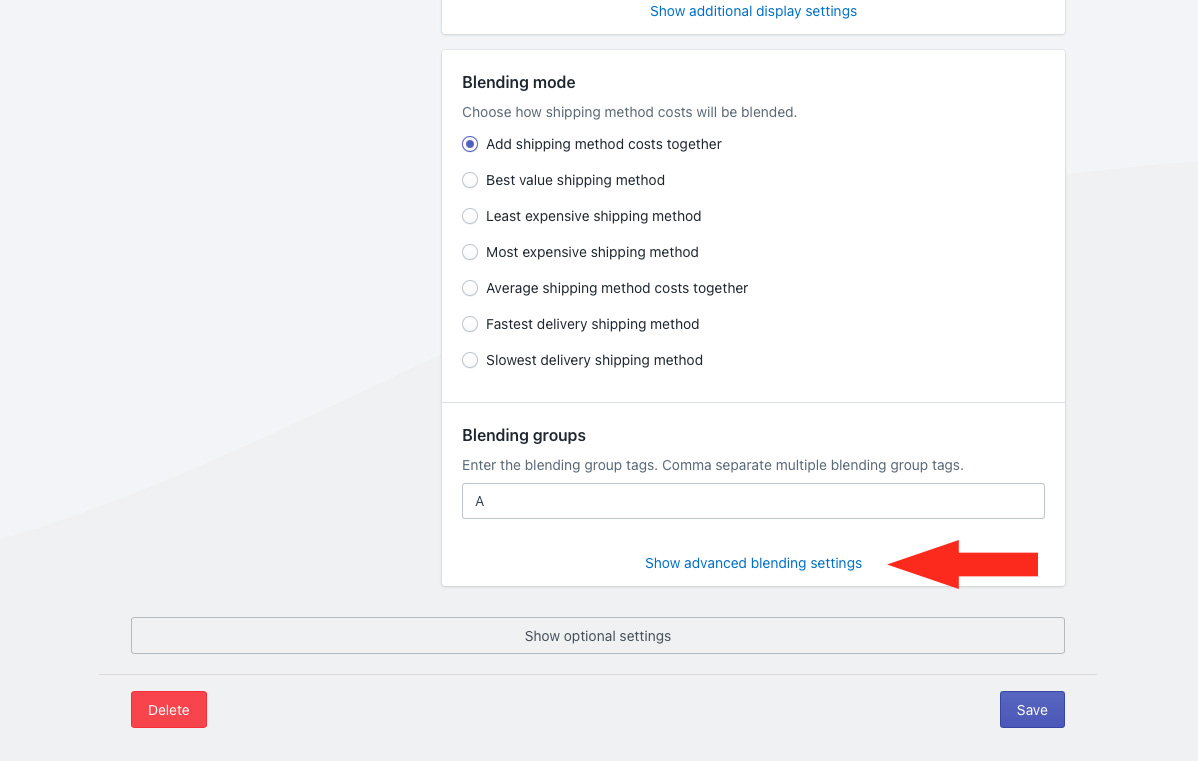Click the red Delete button

pos(168,710)
